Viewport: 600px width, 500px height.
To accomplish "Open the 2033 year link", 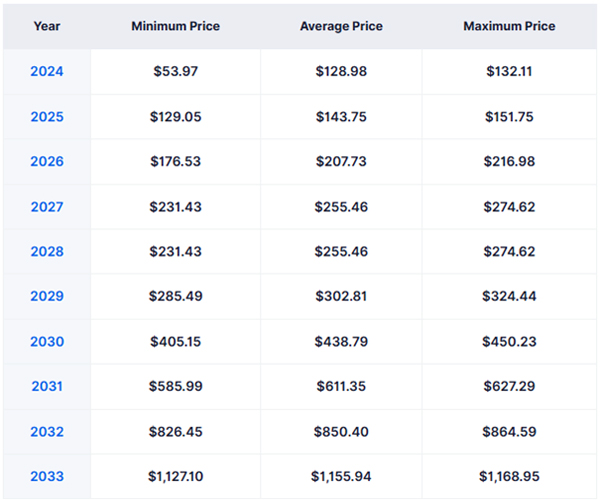I will click(47, 477).
